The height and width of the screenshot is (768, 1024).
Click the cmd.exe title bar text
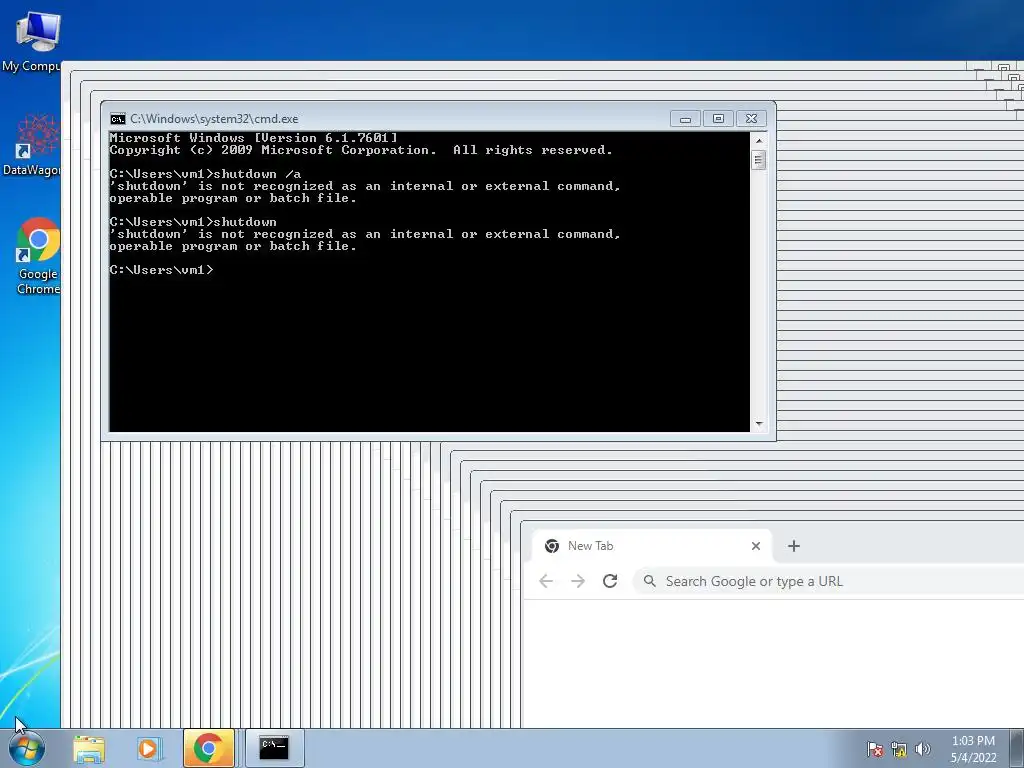click(x=214, y=119)
